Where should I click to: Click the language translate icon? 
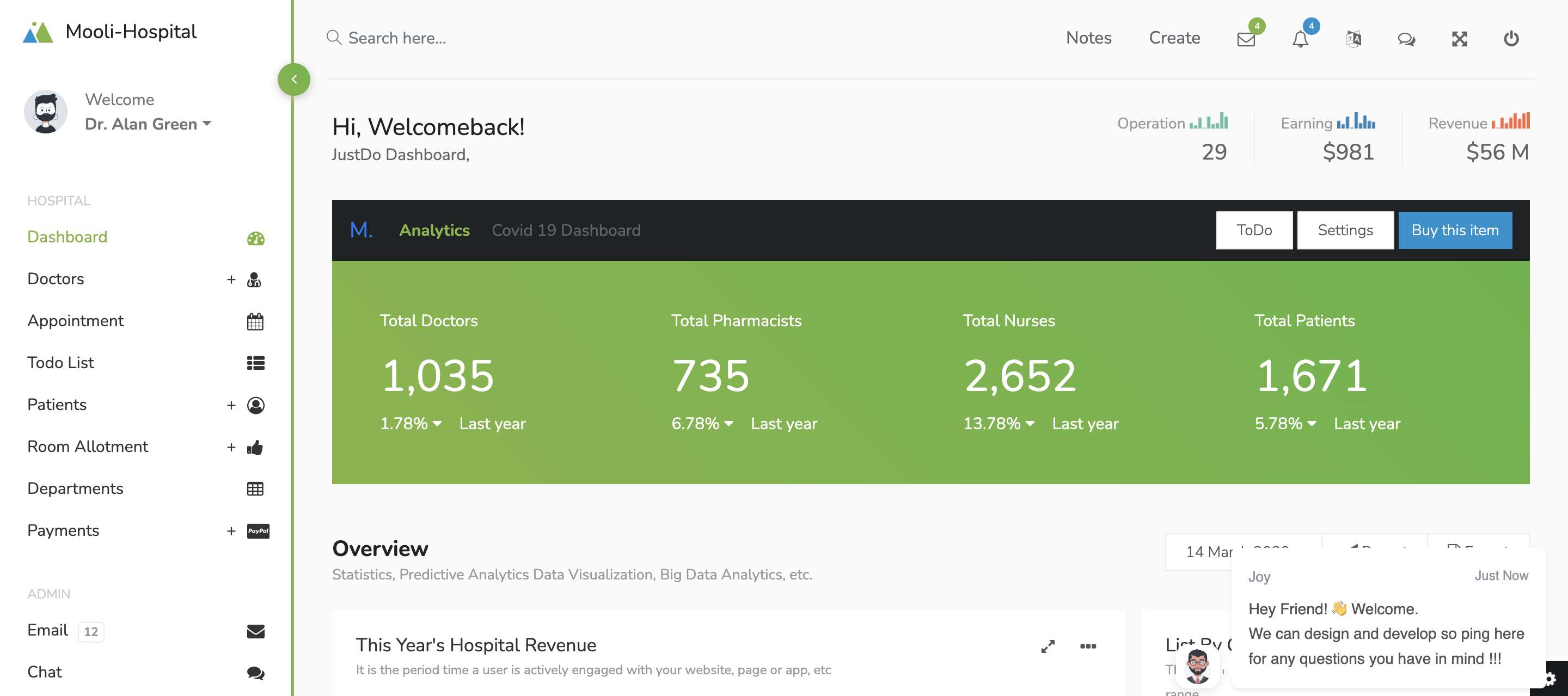coord(1353,40)
